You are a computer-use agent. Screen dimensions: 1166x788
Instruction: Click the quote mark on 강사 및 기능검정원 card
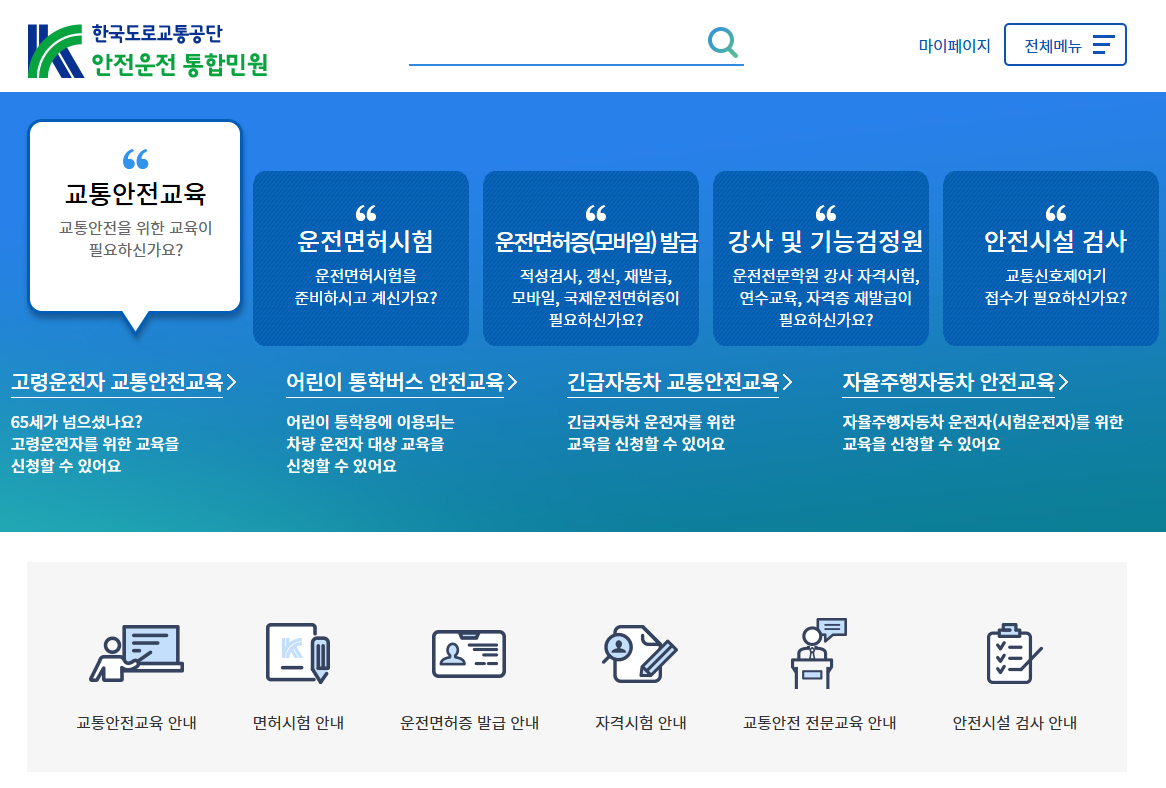point(826,213)
